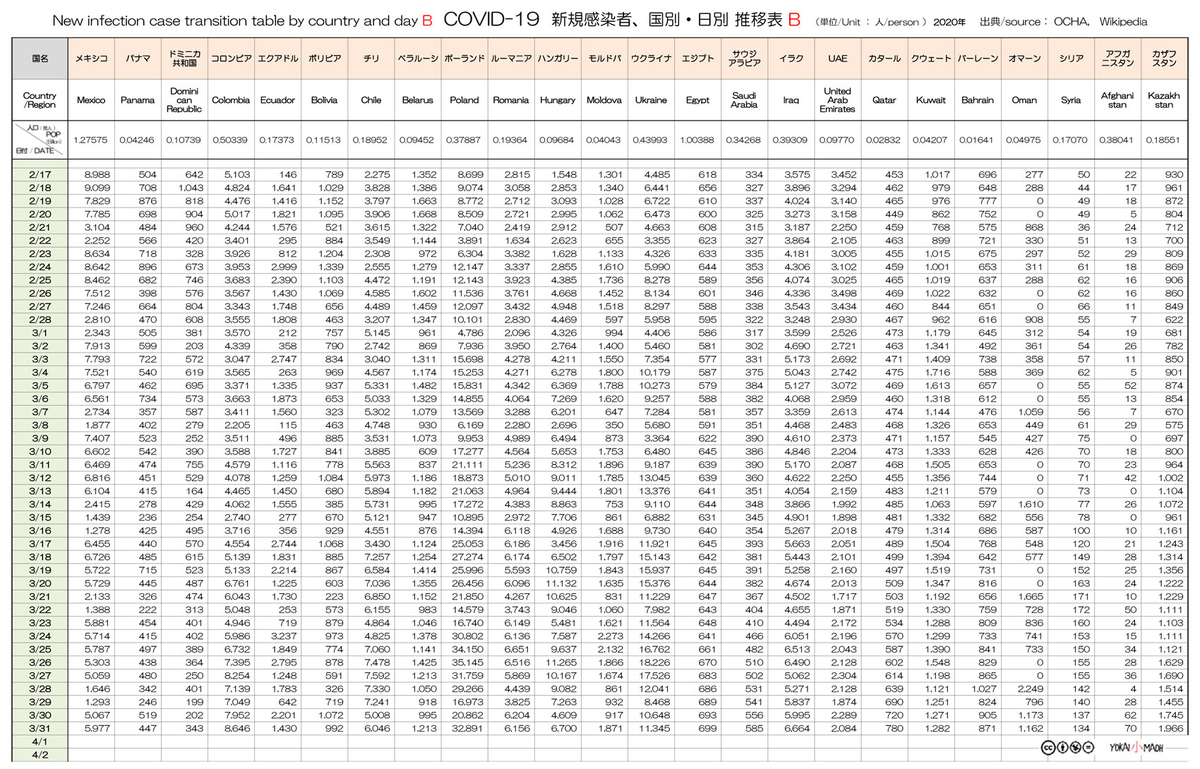1200x769 pixels.
Task: Click the Japanese header 'ウクライナ'
Action: point(651,60)
